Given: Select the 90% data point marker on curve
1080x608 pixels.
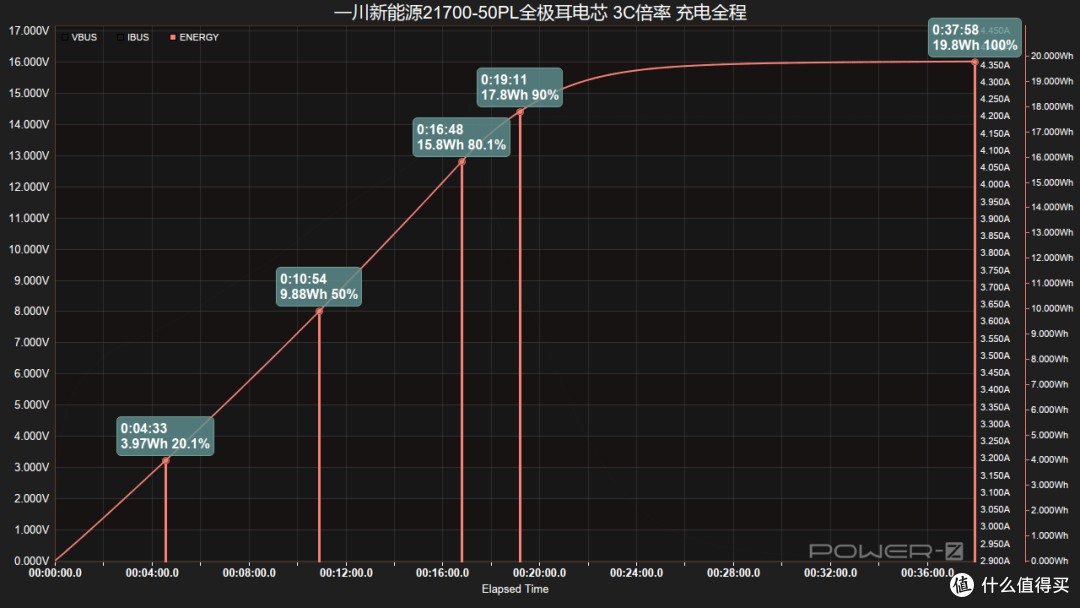Looking at the screenshot, I should 520,112.
